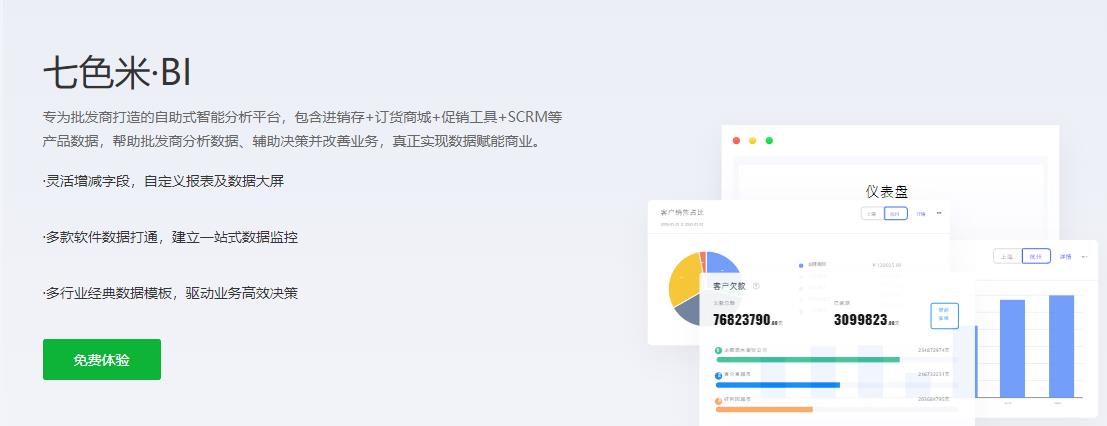Select 上年 toggle on the bar chart card

point(1007,256)
